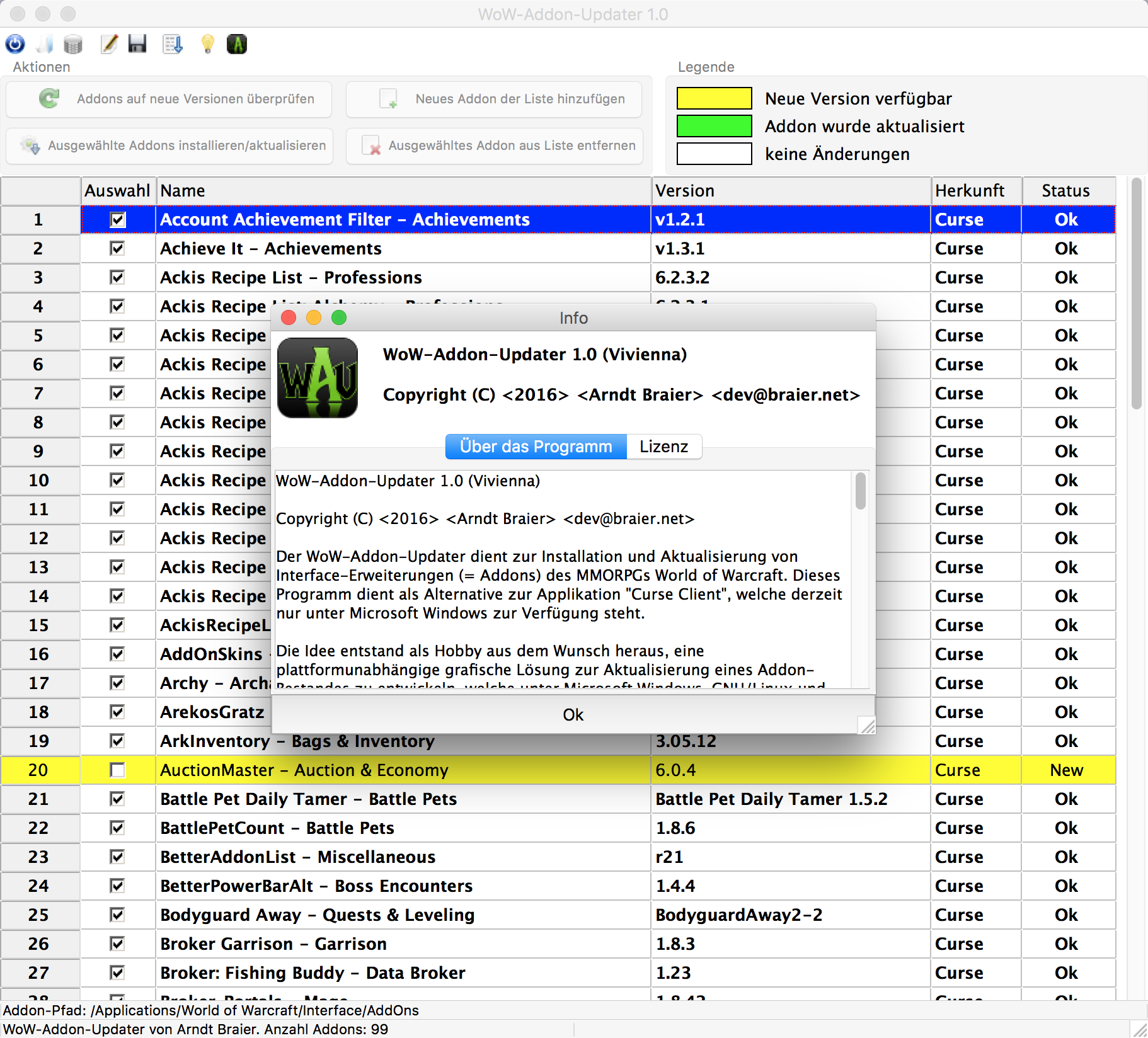
Task: Click the page-plus icon on the add-addon button
Action: click(x=388, y=99)
